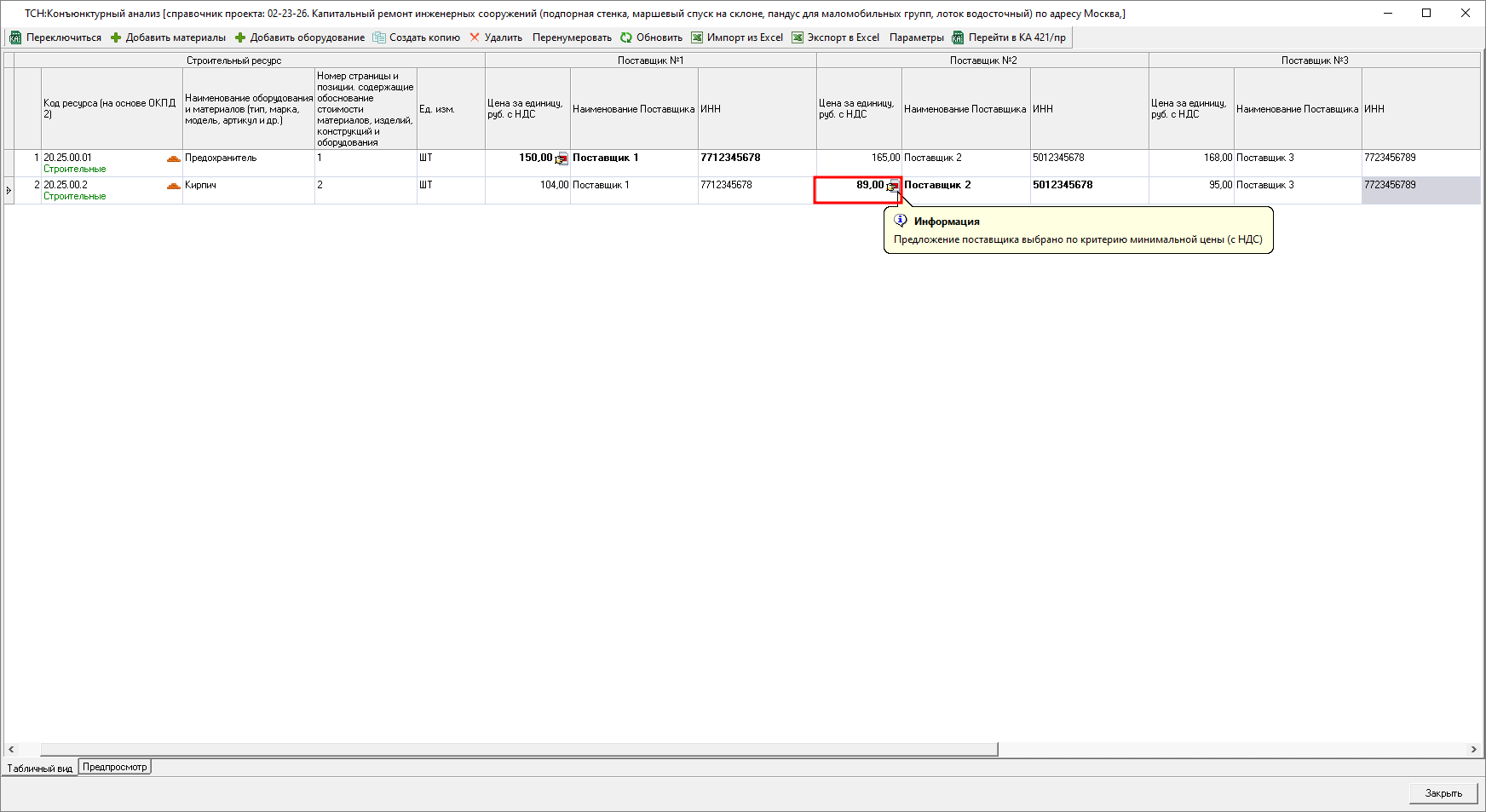The height and width of the screenshot is (812, 1486).
Task: Open Параметры from the toolbar
Action: point(916,37)
